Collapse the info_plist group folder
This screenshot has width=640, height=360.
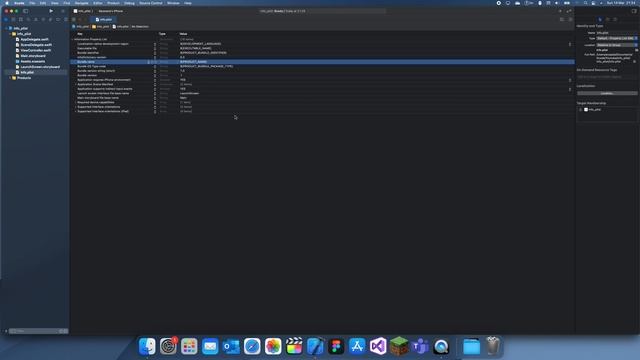[10, 34]
